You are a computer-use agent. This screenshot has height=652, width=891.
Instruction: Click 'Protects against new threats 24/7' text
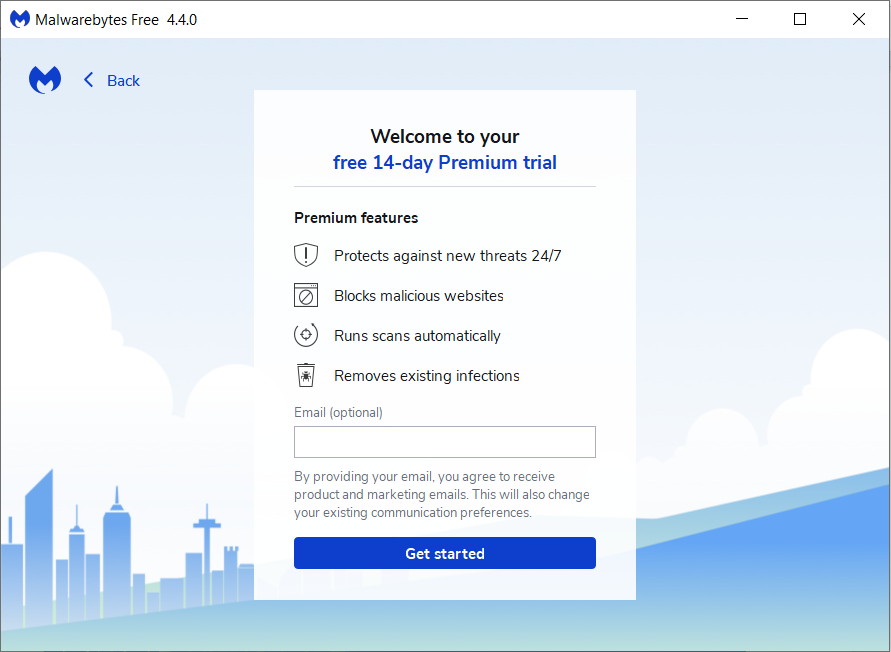tap(448, 256)
